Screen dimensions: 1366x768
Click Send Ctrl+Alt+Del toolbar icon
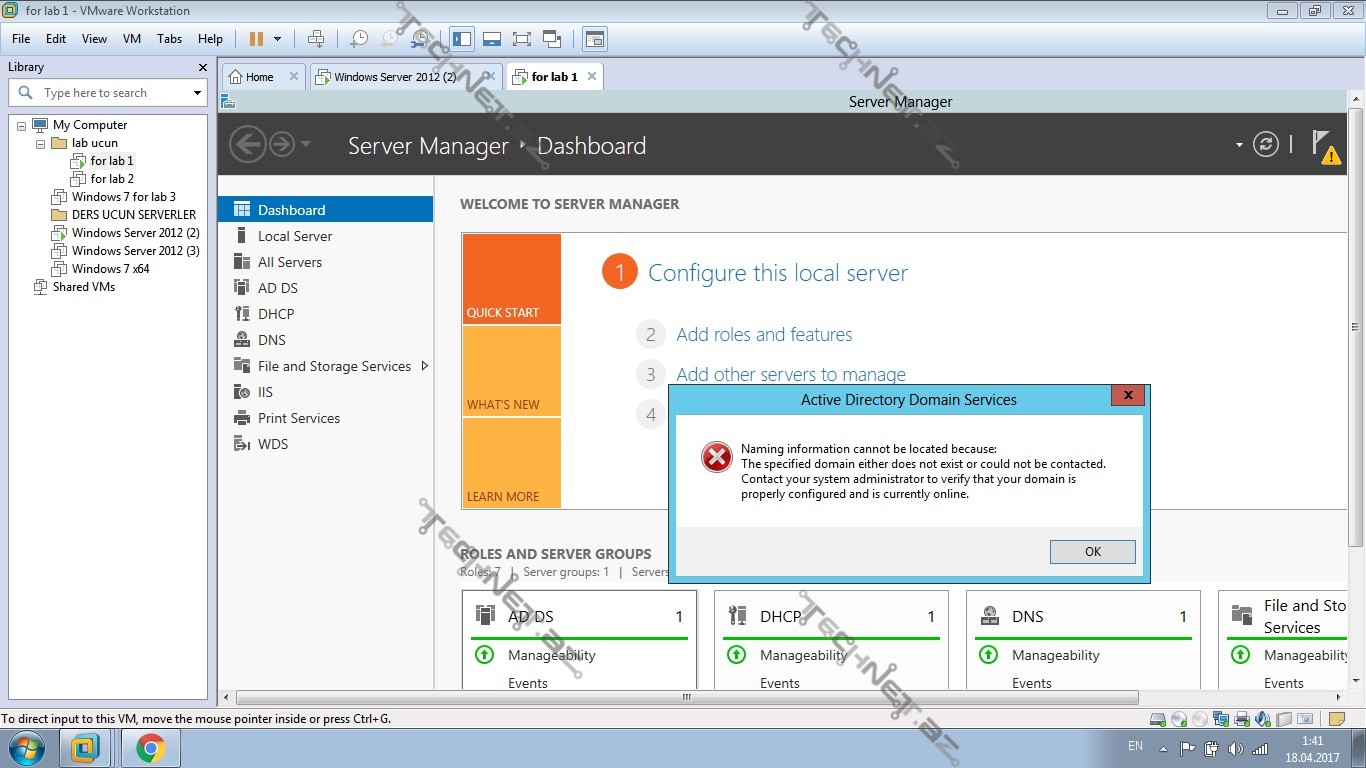(x=316, y=39)
